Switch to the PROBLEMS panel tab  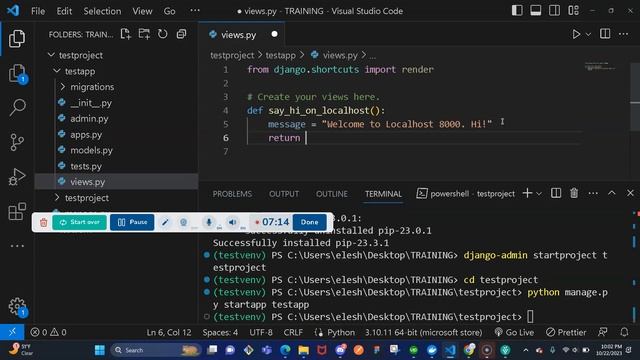[x=232, y=194]
